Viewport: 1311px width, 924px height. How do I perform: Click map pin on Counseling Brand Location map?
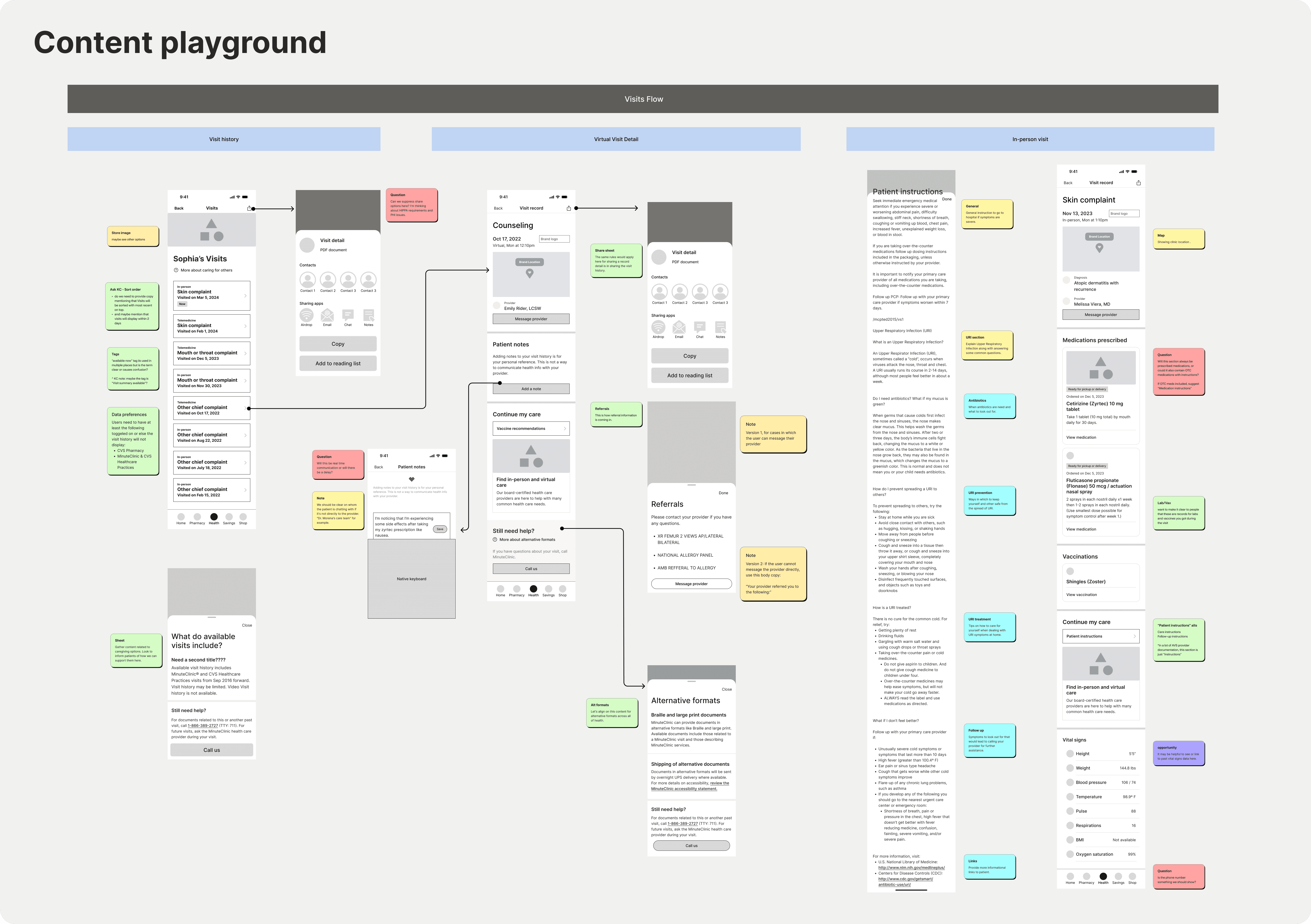pyautogui.click(x=529, y=273)
